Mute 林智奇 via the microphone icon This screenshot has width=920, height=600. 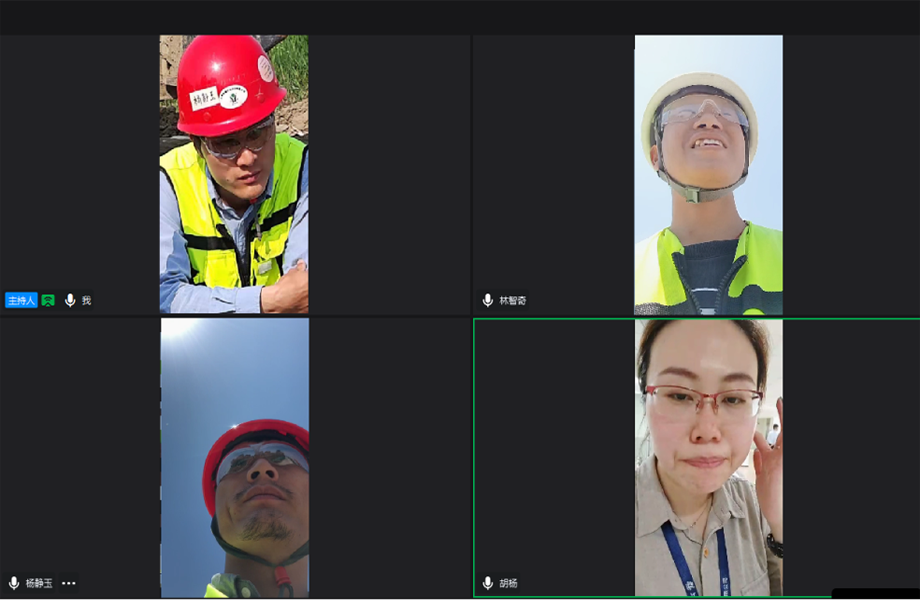(x=488, y=300)
